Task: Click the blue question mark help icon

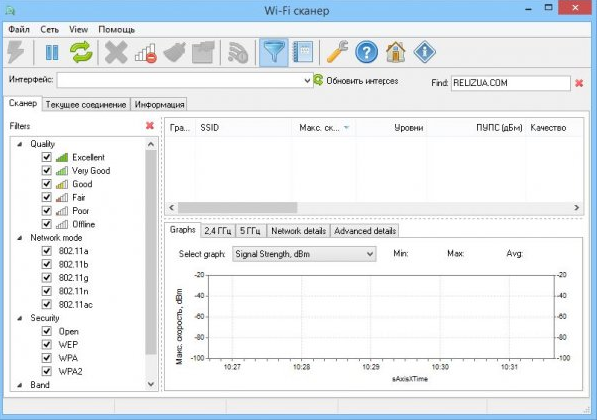Action: pos(366,52)
